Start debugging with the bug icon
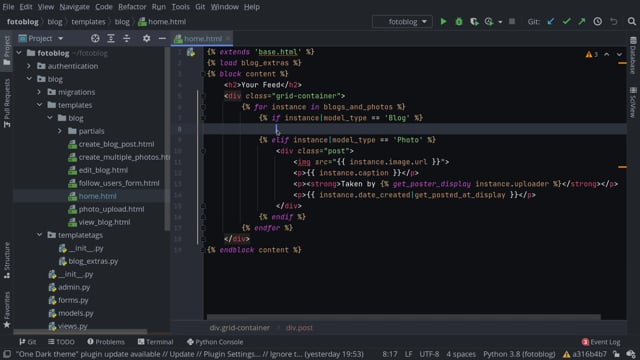This screenshot has width=640, height=360. pos(459,21)
